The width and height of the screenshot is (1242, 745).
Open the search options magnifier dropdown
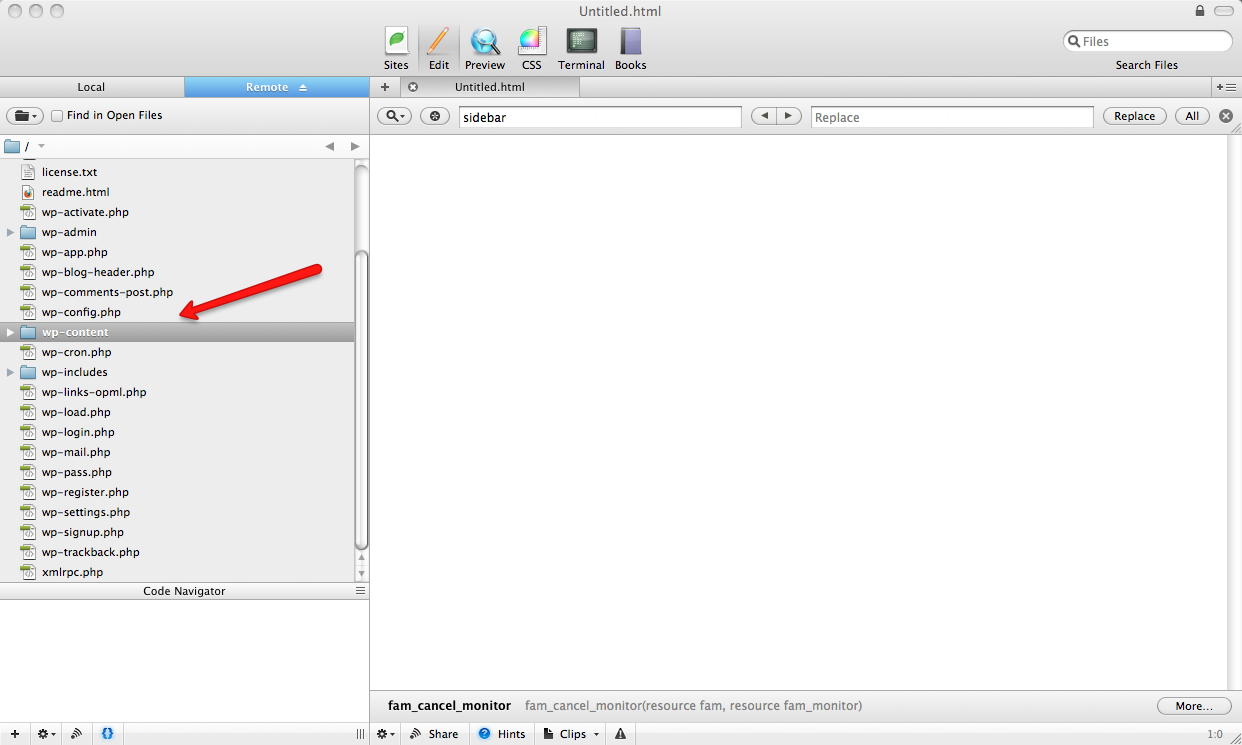pos(394,116)
